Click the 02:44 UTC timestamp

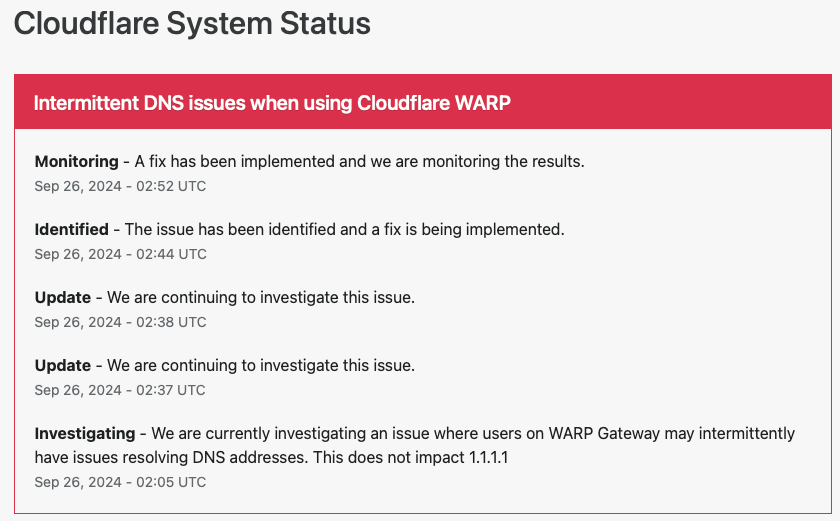coord(120,254)
